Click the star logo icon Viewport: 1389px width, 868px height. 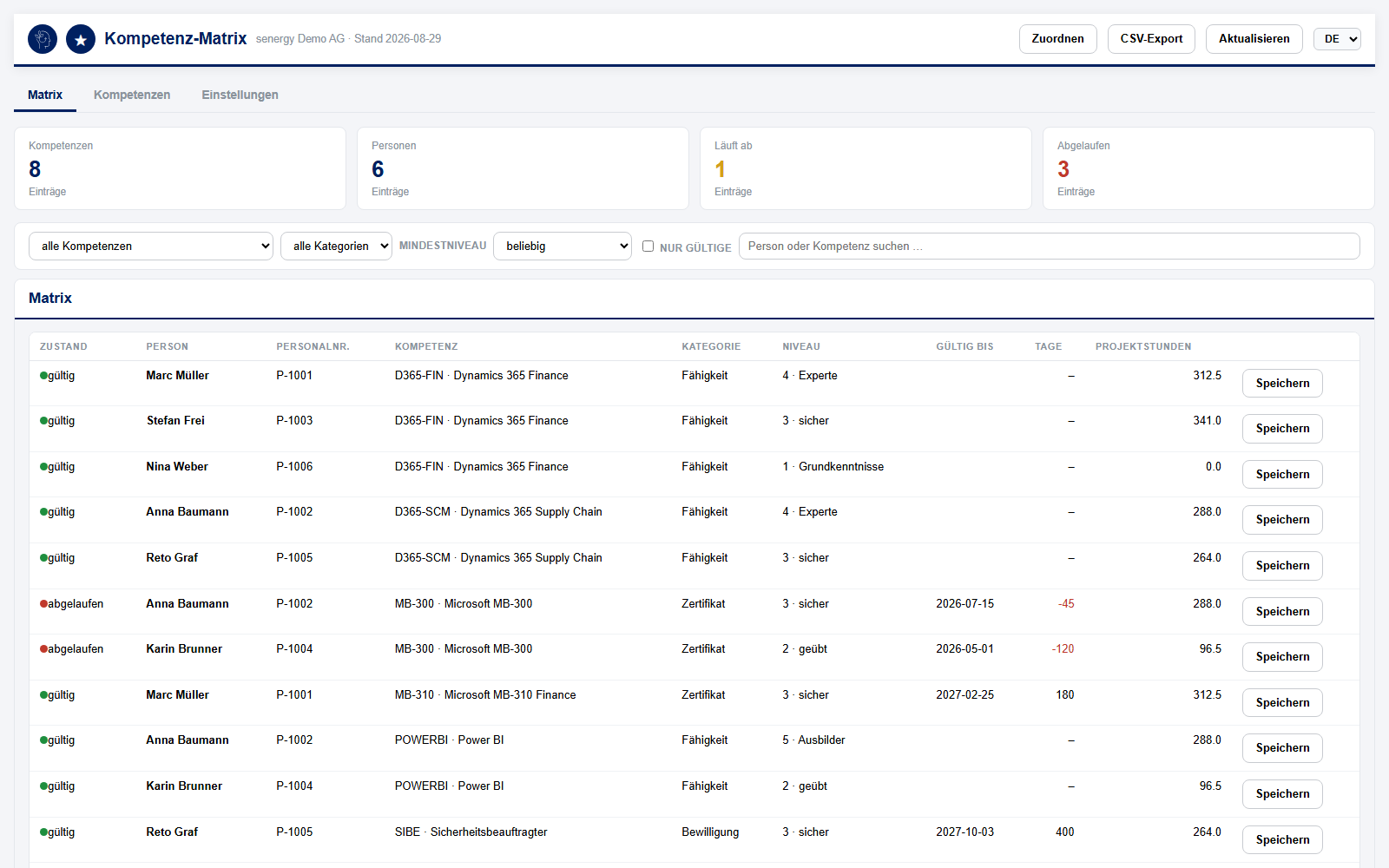pyautogui.click(x=81, y=39)
